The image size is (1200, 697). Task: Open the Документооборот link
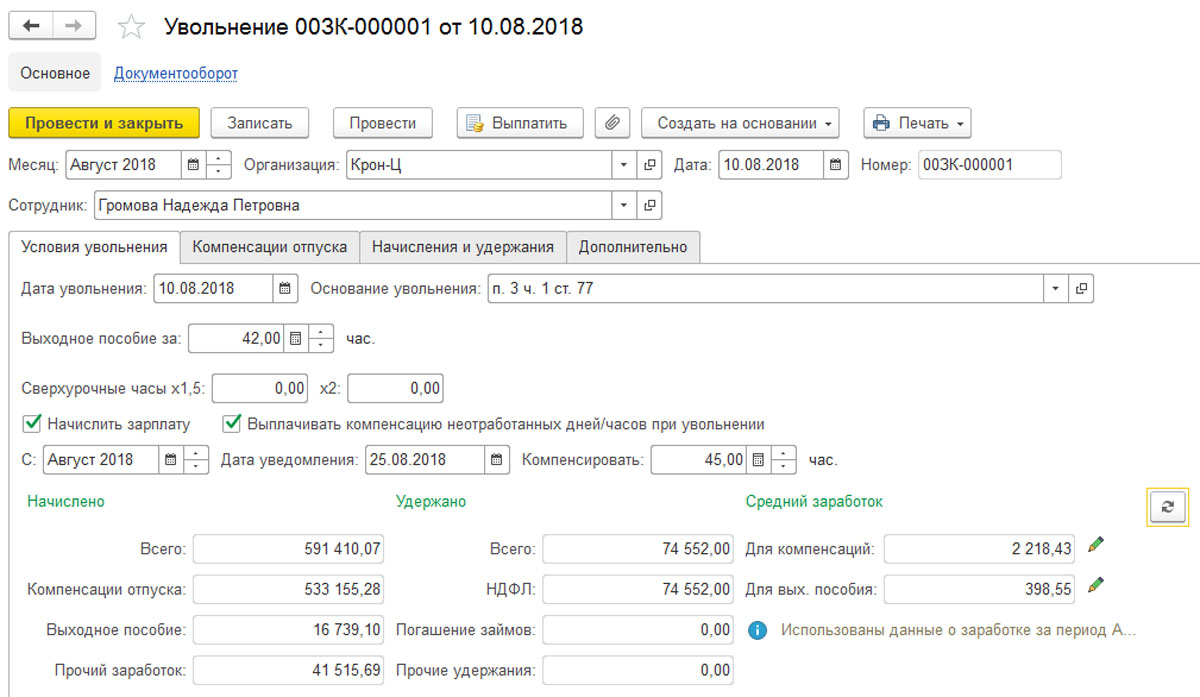175,73
